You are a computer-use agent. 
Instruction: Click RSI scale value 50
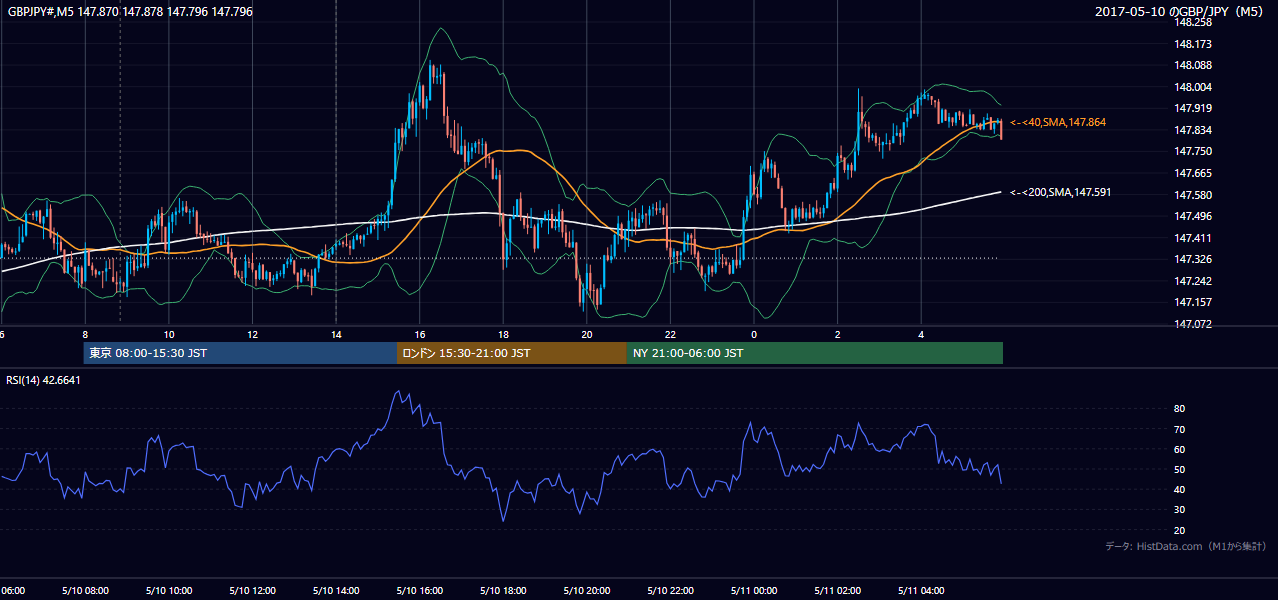coord(1179,470)
